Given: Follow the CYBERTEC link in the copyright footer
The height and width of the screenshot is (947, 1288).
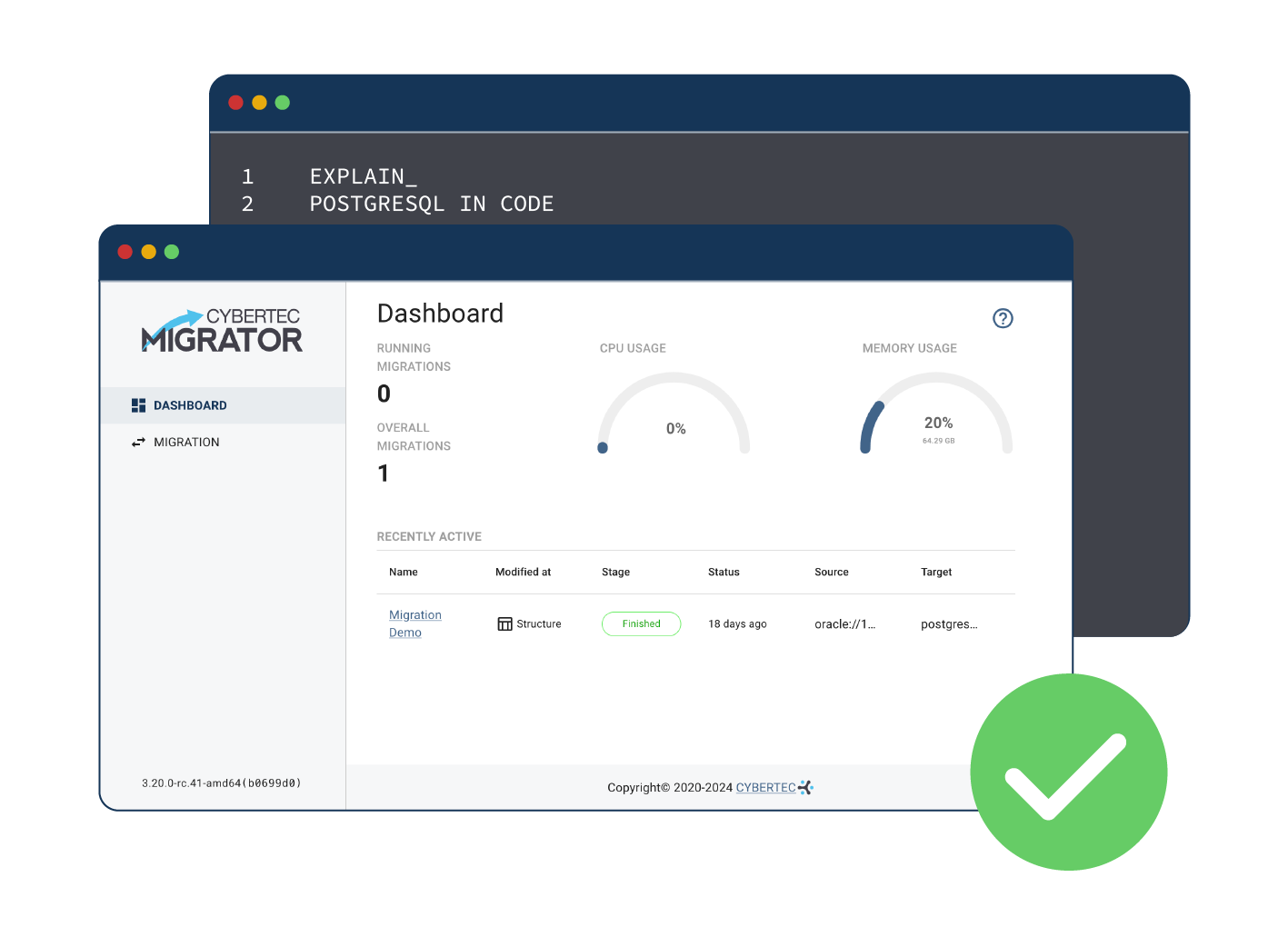Looking at the screenshot, I should pos(765,788).
